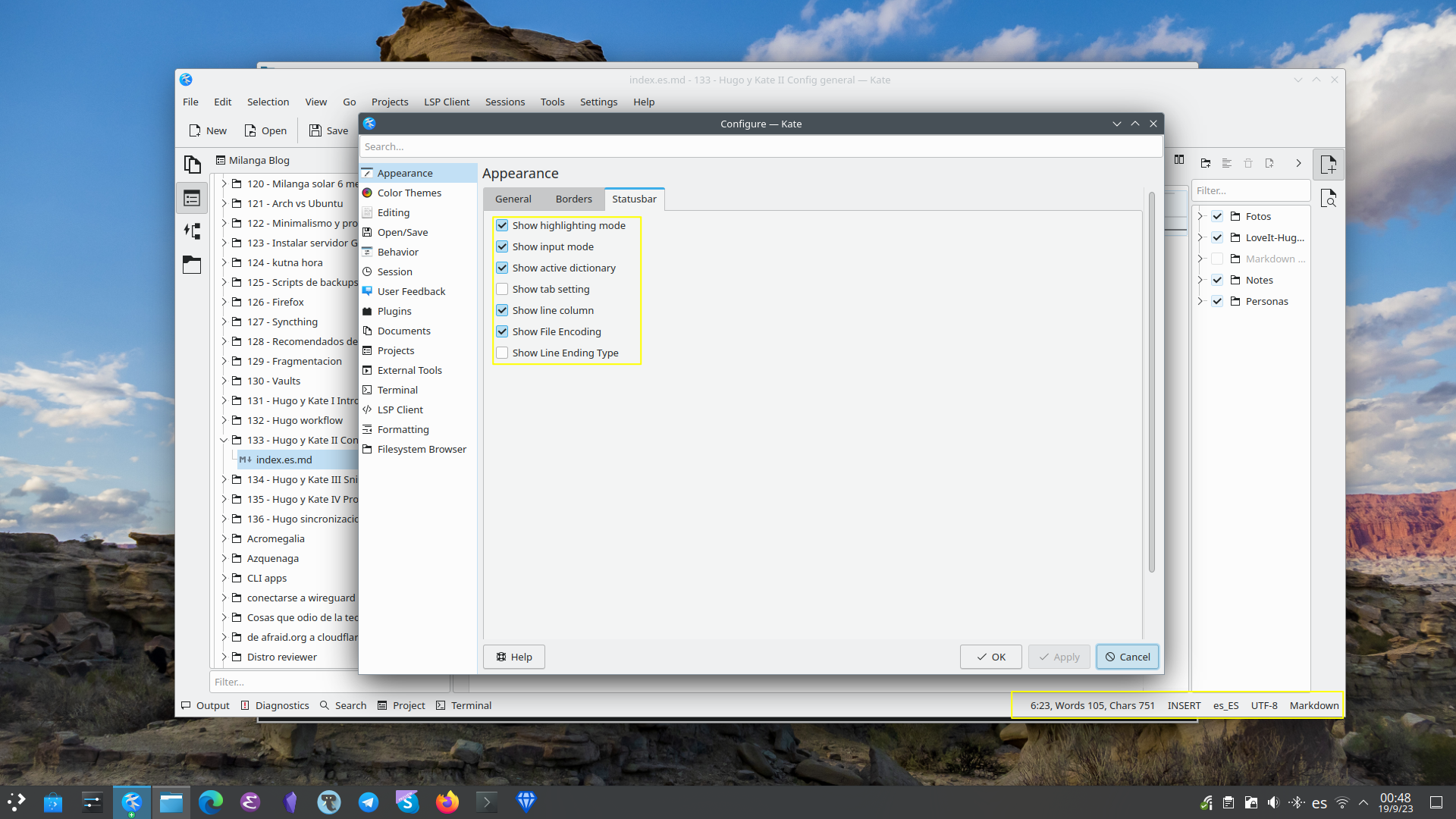Enable the Show tab setting checkbox

pos(502,289)
